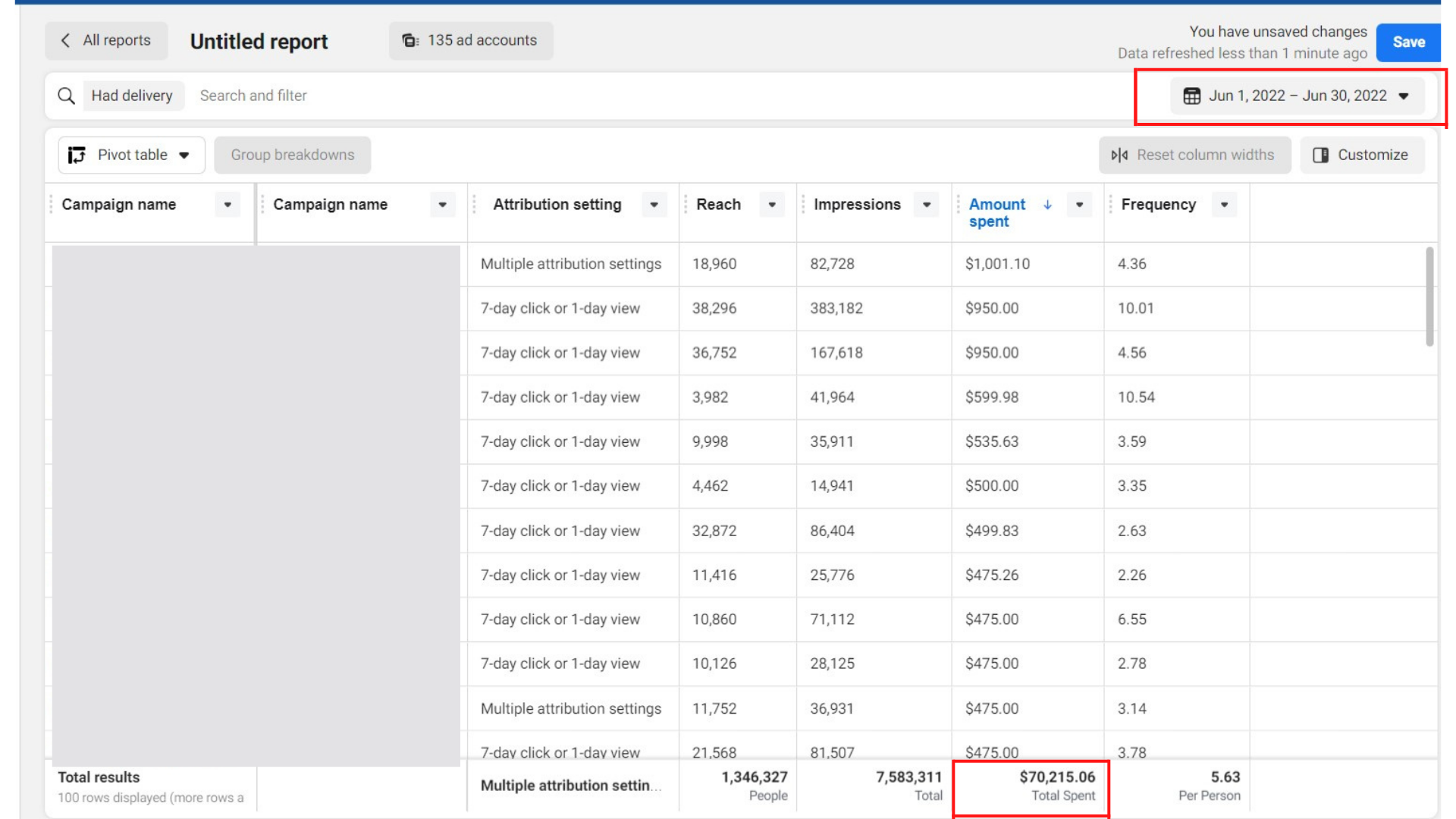The height and width of the screenshot is (819, 1456).
Task: Click the Had delivery filter chip
Action: point(133,96)
